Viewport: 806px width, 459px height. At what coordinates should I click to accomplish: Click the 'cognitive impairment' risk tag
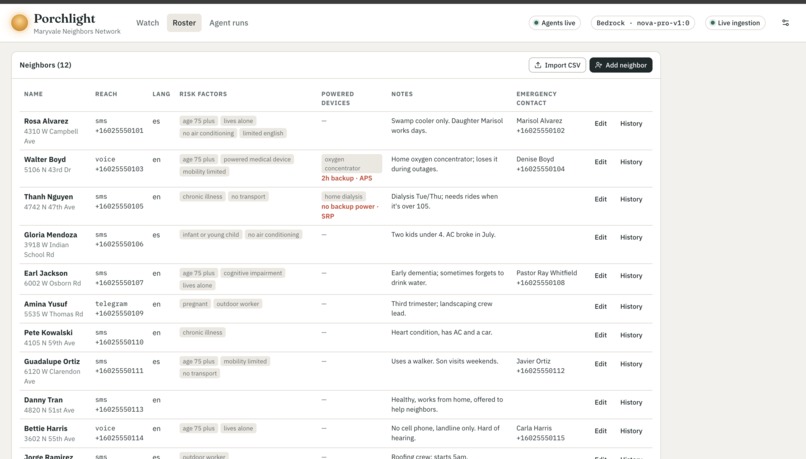pos(253,273)
